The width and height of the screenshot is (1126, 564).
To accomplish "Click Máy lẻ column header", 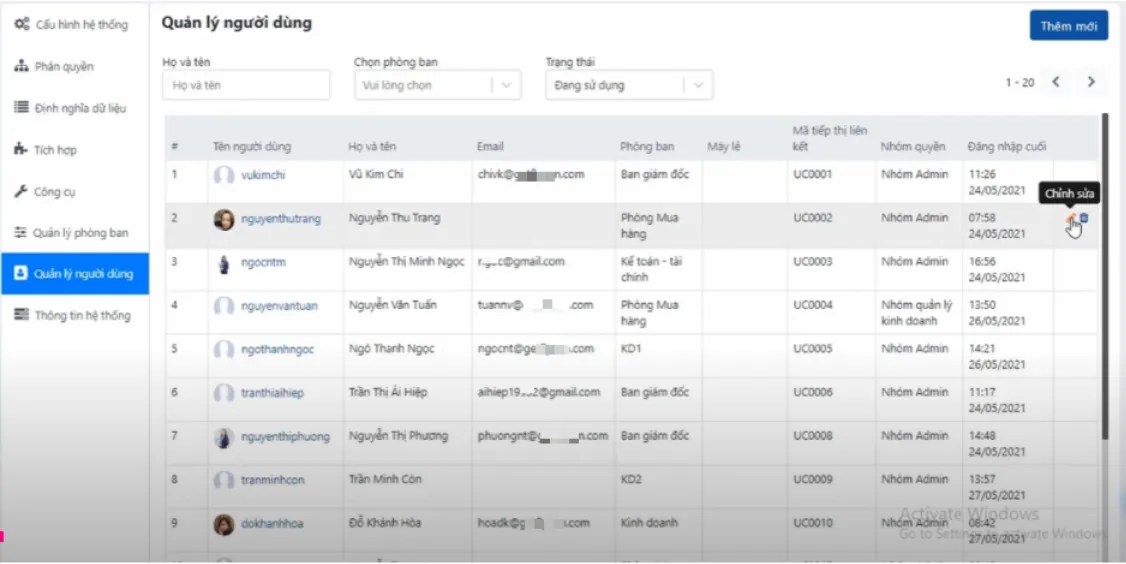I will [x=724, y=147].
